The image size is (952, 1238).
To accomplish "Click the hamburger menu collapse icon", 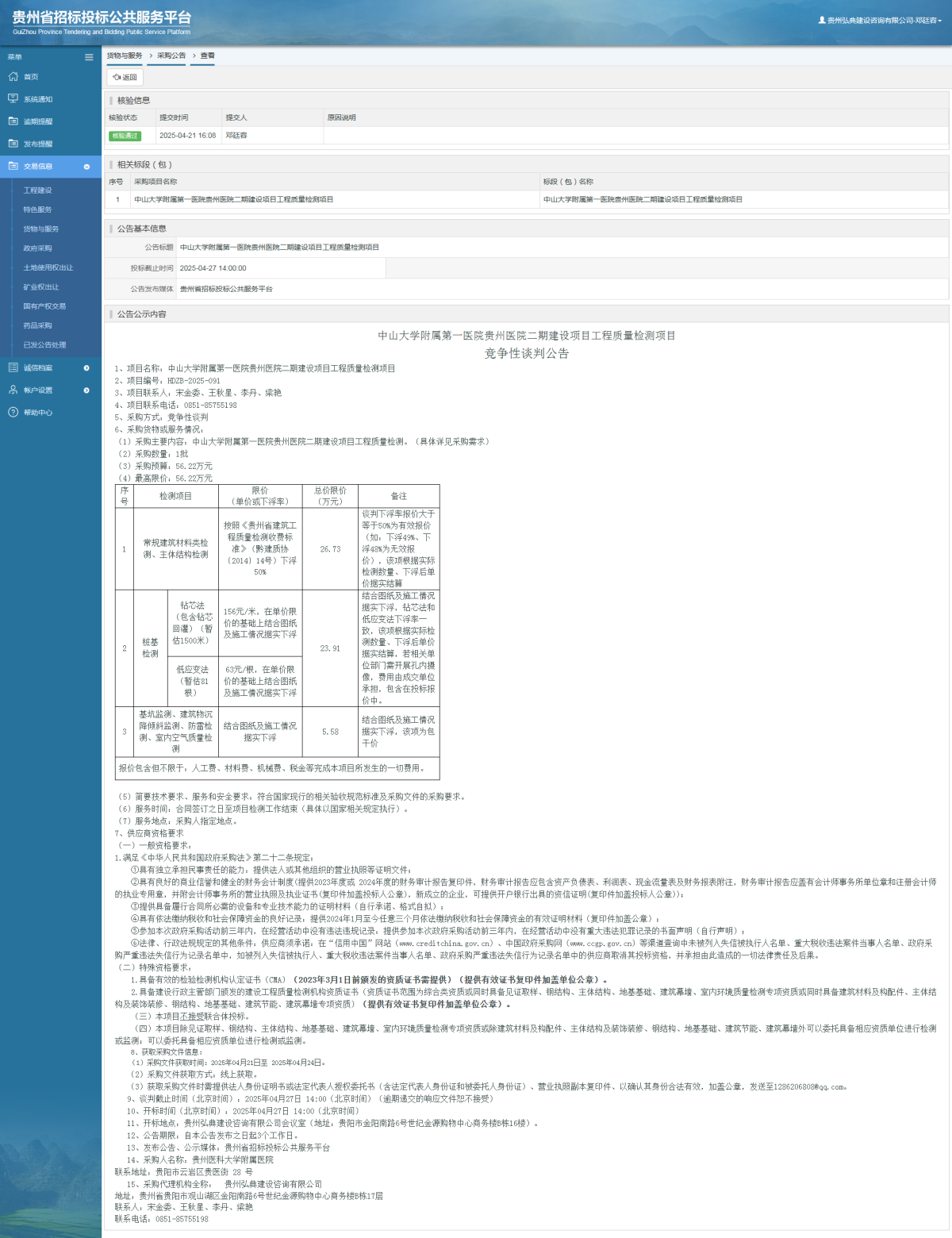I will coord(89,57).
